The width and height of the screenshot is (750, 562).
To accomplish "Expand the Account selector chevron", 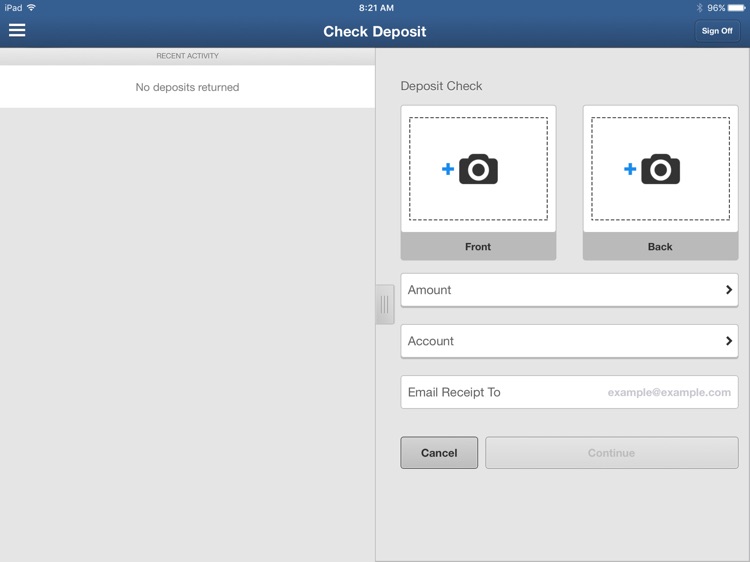I will click(728, 341).
